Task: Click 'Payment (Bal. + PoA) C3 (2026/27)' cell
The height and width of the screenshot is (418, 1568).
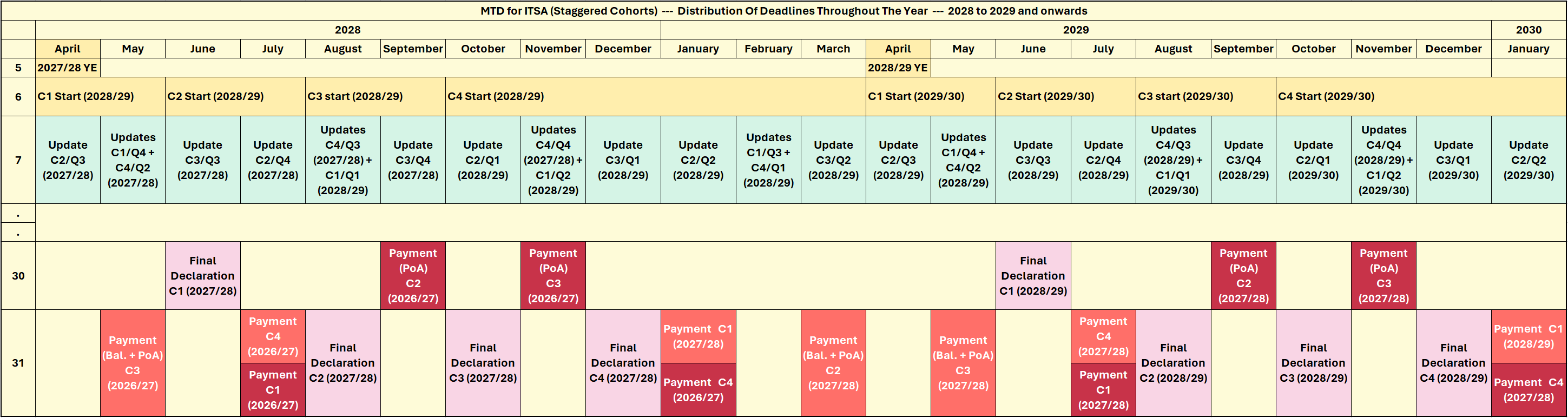Action: tap(133, 363)
